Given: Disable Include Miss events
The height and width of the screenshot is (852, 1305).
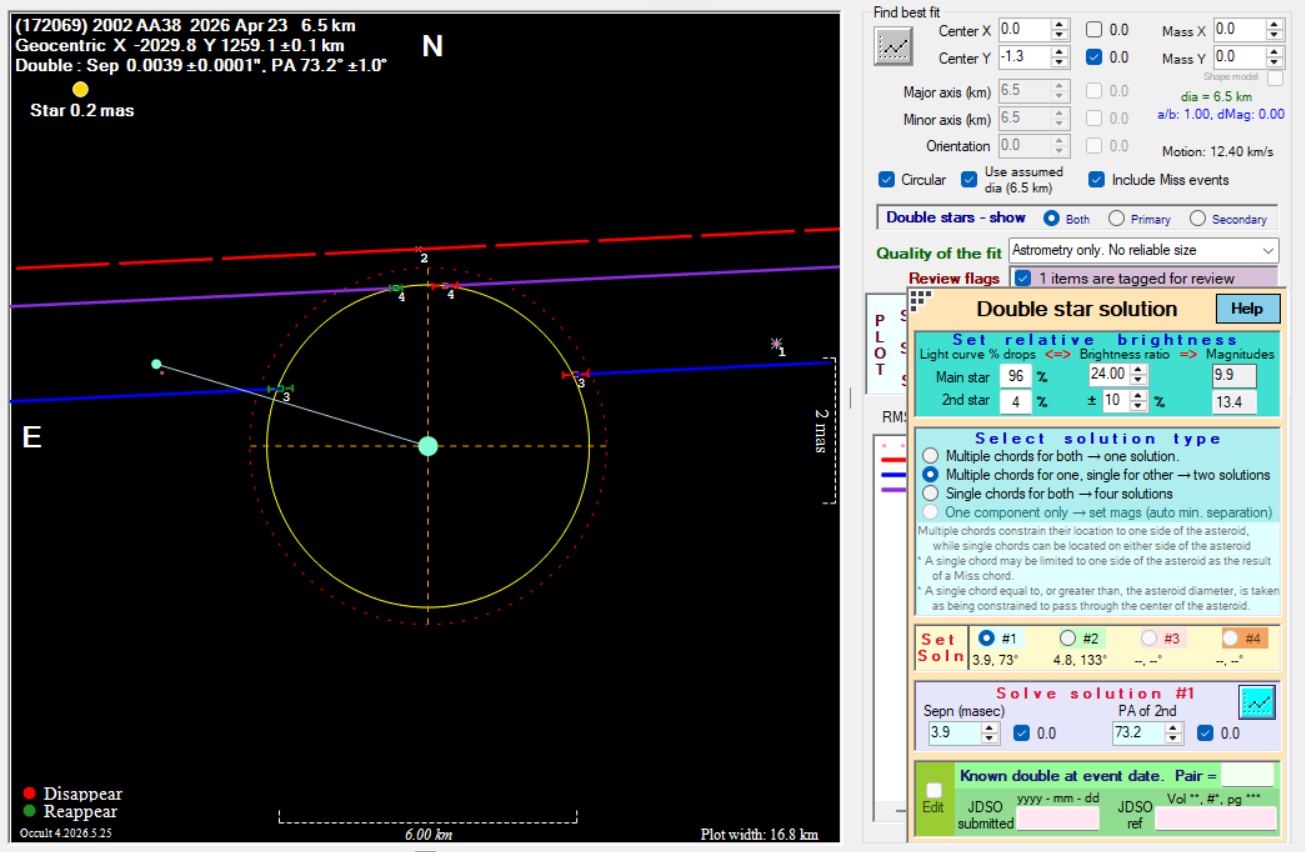Looking at the screenshot, I should [1096, 180].
